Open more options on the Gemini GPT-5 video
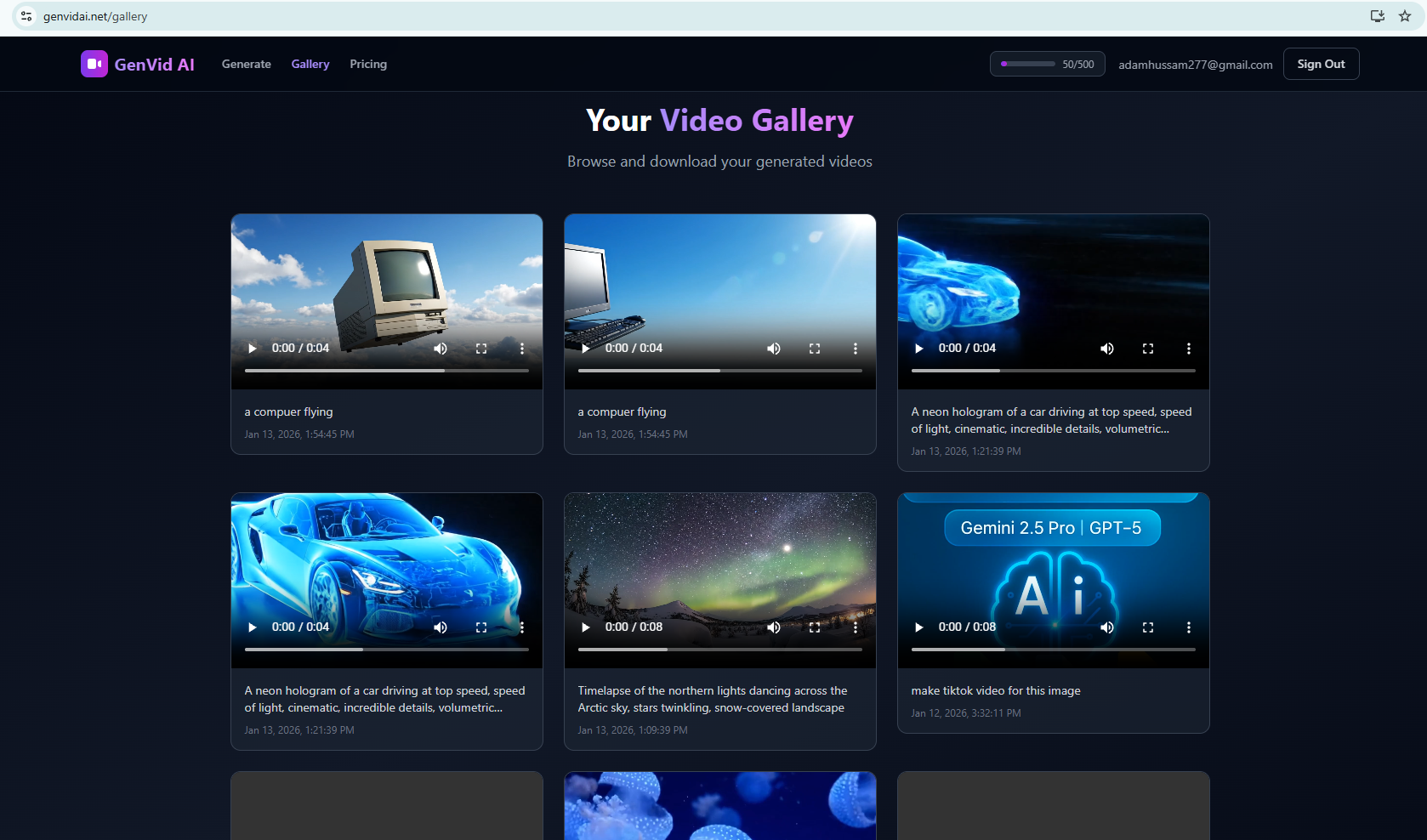This screenshot has width=1427, height=840. coord(1188,627)
